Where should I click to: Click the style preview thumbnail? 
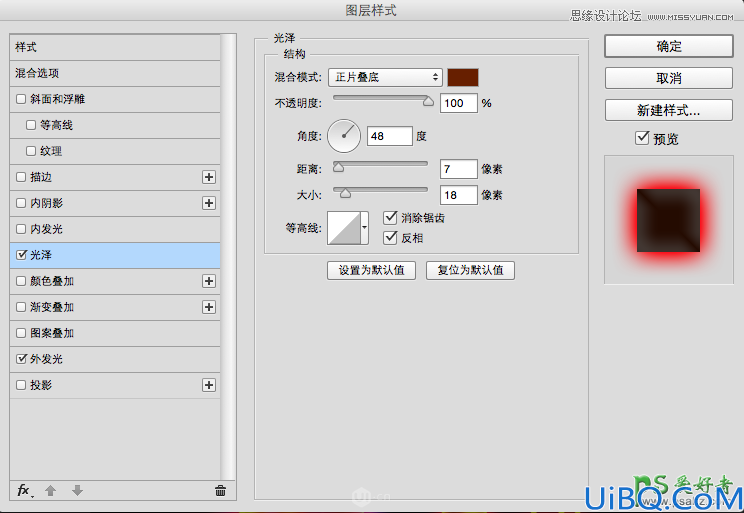669,220
